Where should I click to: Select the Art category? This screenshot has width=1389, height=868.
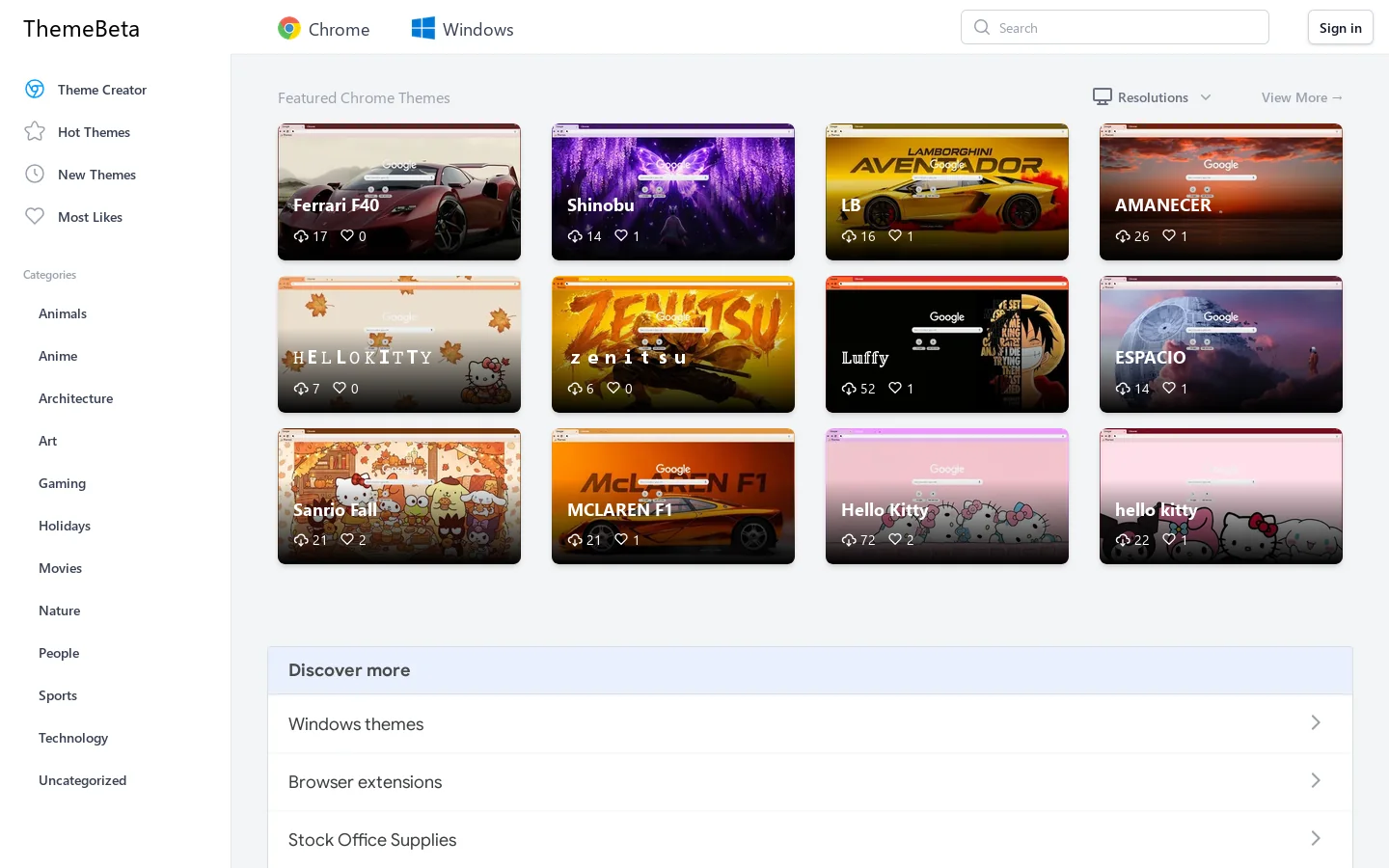click(x=47, y=441)
